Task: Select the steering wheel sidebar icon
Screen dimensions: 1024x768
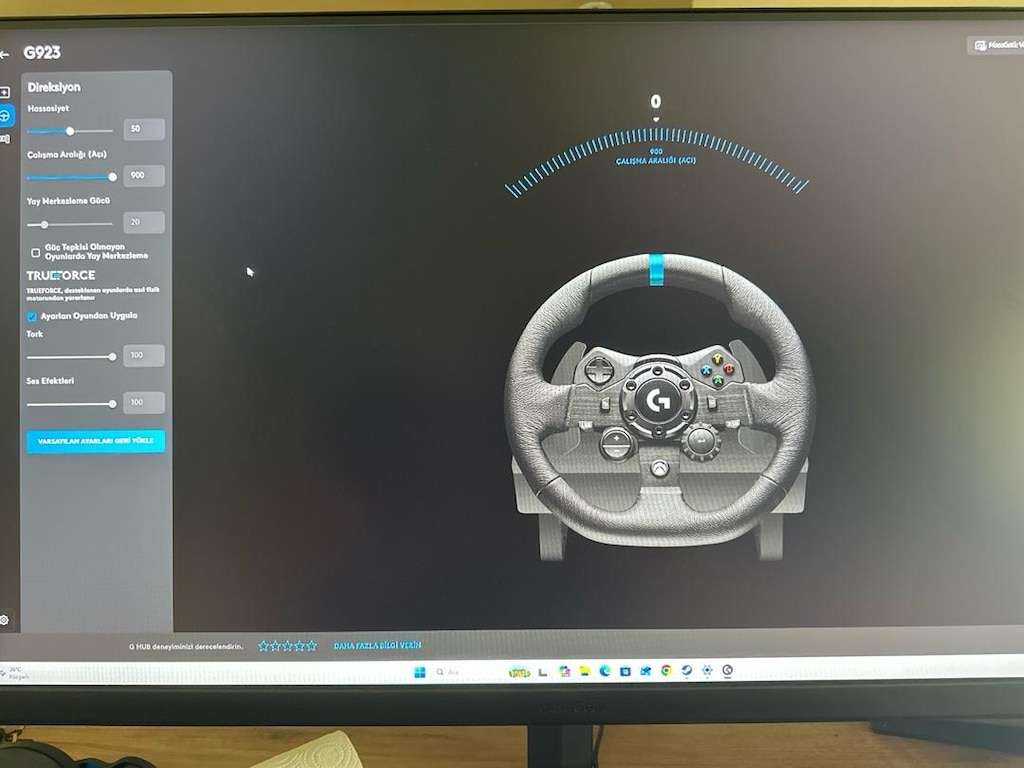Action: [x=5, y=116]
